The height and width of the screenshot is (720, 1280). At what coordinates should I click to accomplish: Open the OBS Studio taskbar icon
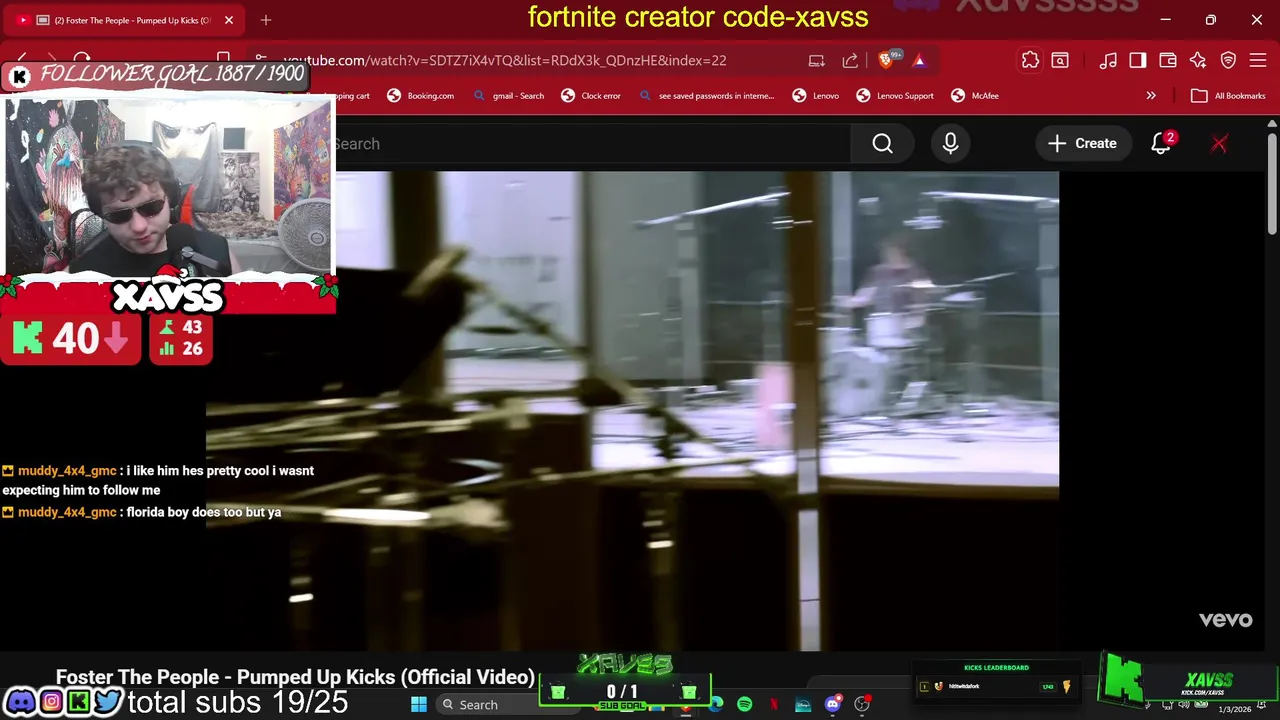point(862,705)
